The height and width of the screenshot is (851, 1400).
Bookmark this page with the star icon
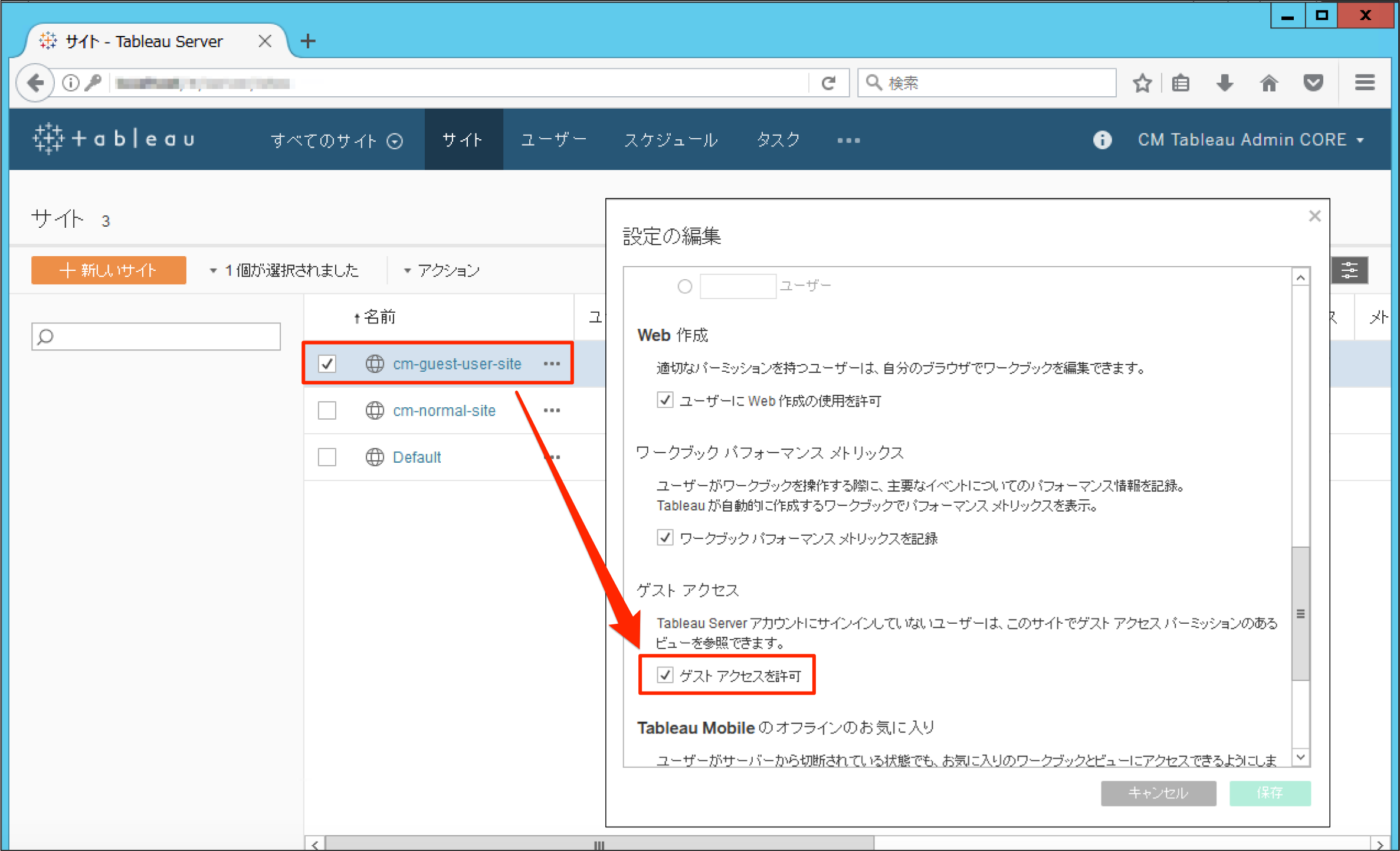[x=1143, y=83]
